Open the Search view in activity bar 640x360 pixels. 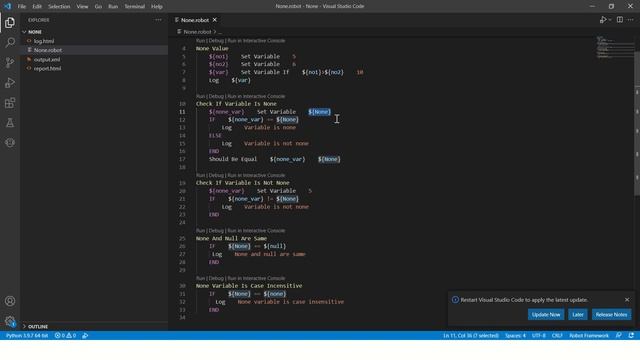pyautogui.click(x=10, y=42)
